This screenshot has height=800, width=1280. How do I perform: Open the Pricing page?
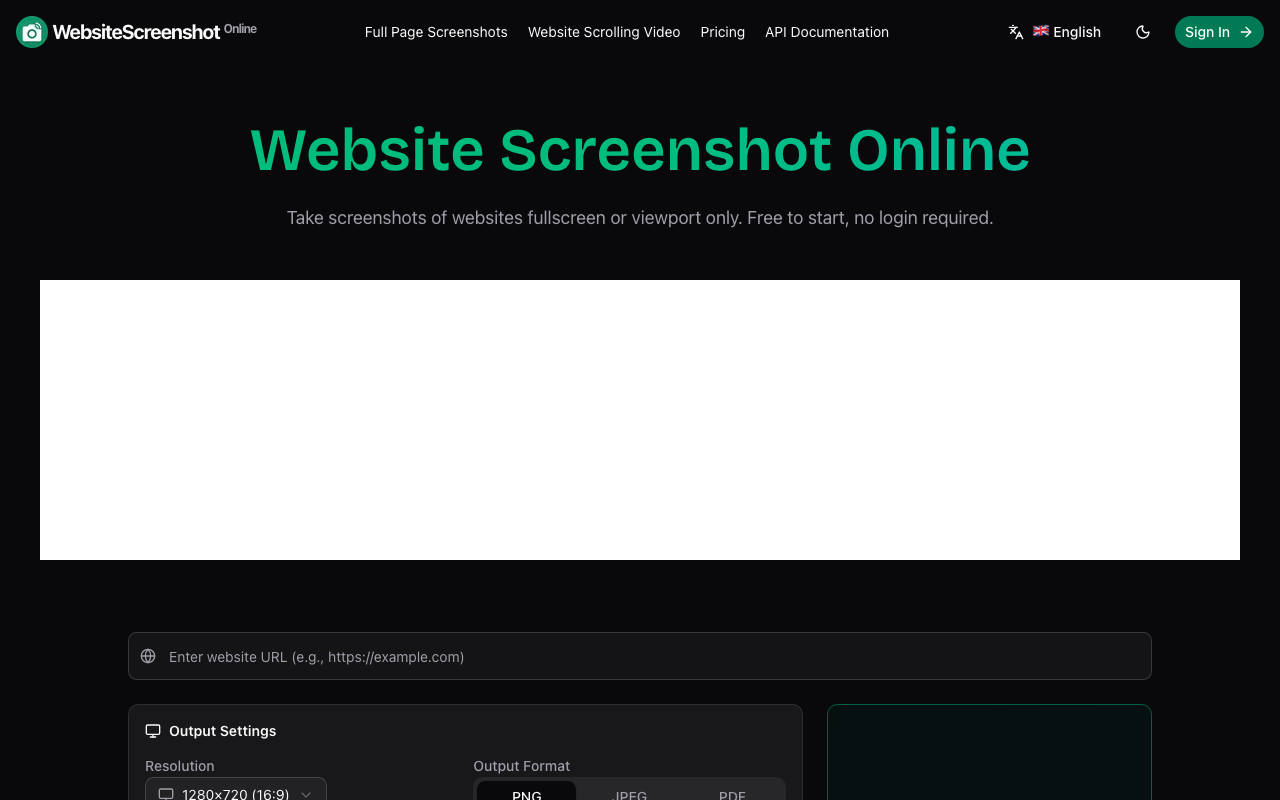tap(722, 32)
